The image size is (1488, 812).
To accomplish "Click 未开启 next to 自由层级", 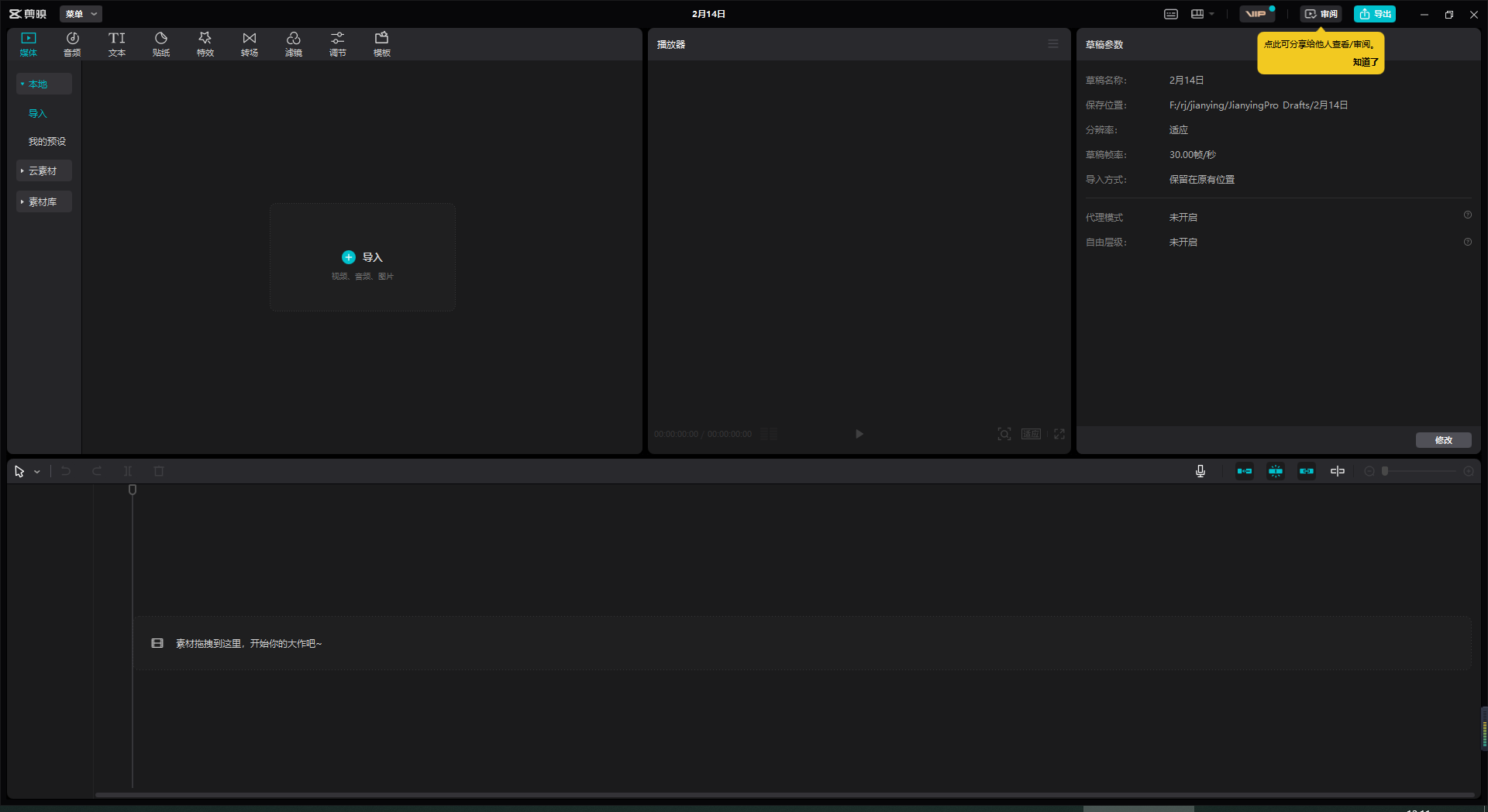I will pos(1183,243).
